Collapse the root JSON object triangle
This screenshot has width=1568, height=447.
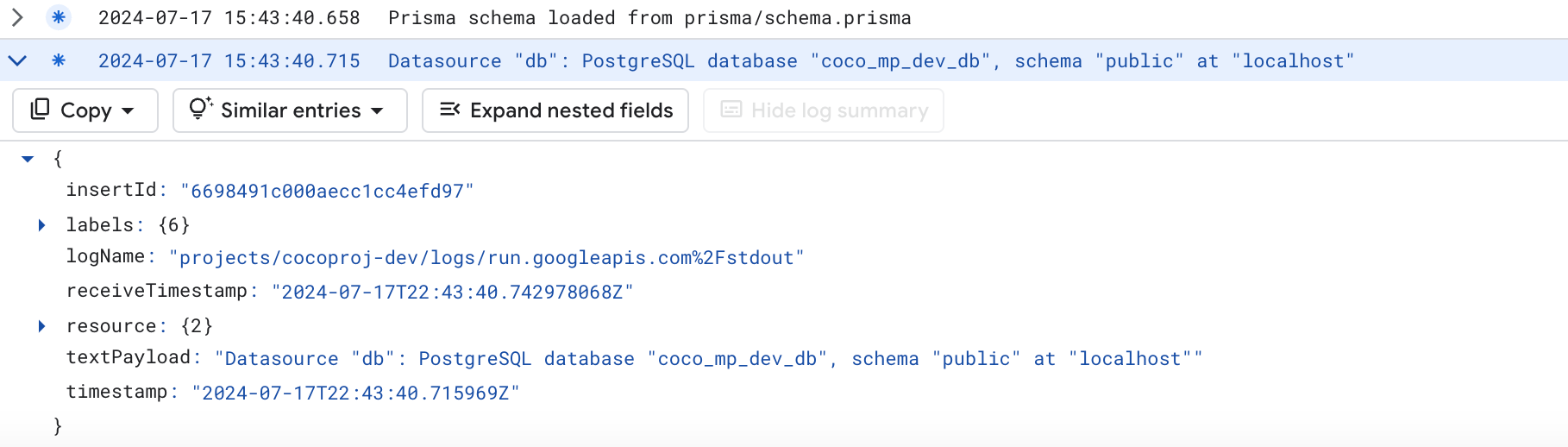[x=28, y=159]
